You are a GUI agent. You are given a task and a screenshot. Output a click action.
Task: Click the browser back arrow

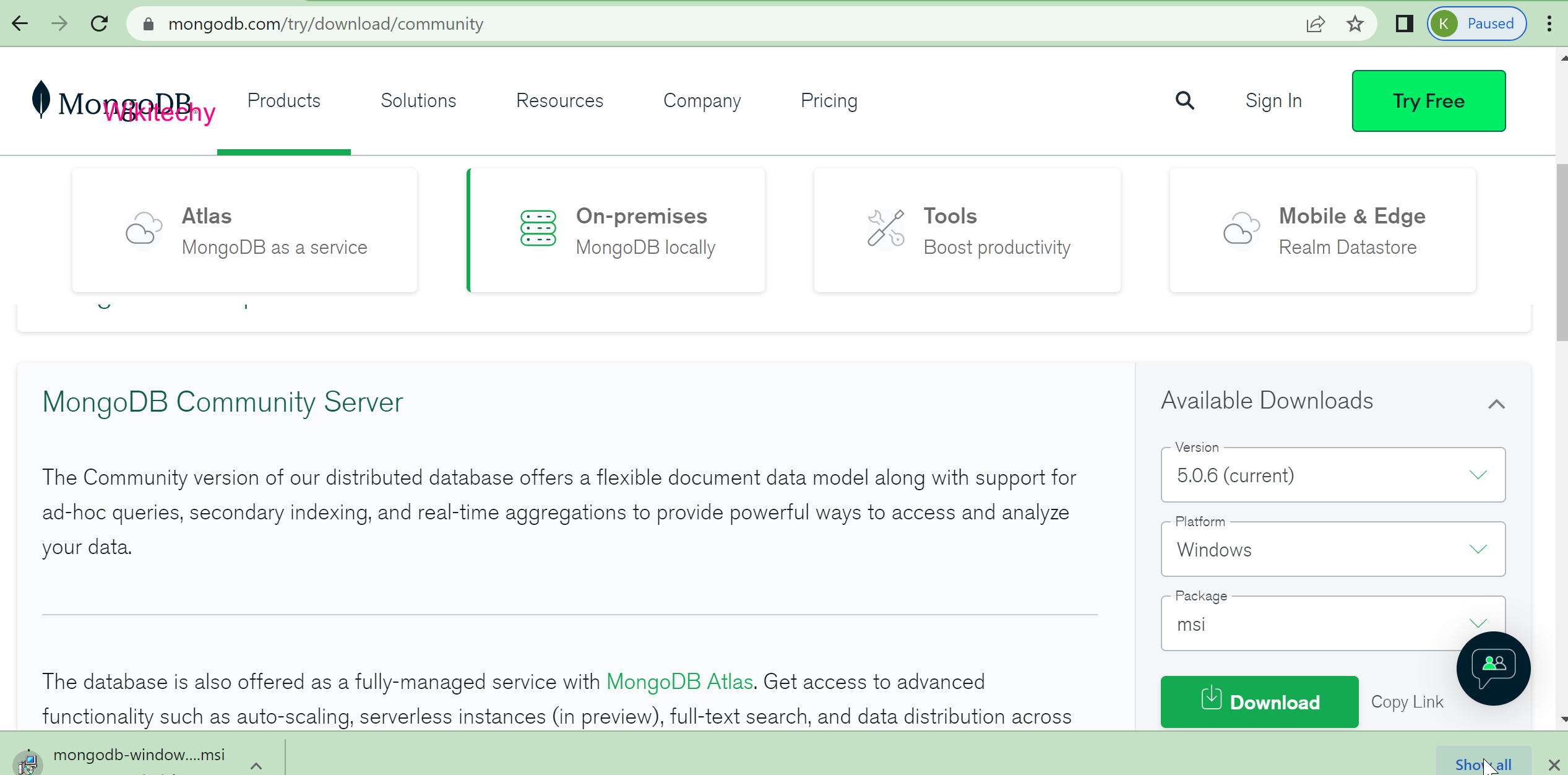coord(20,24)
